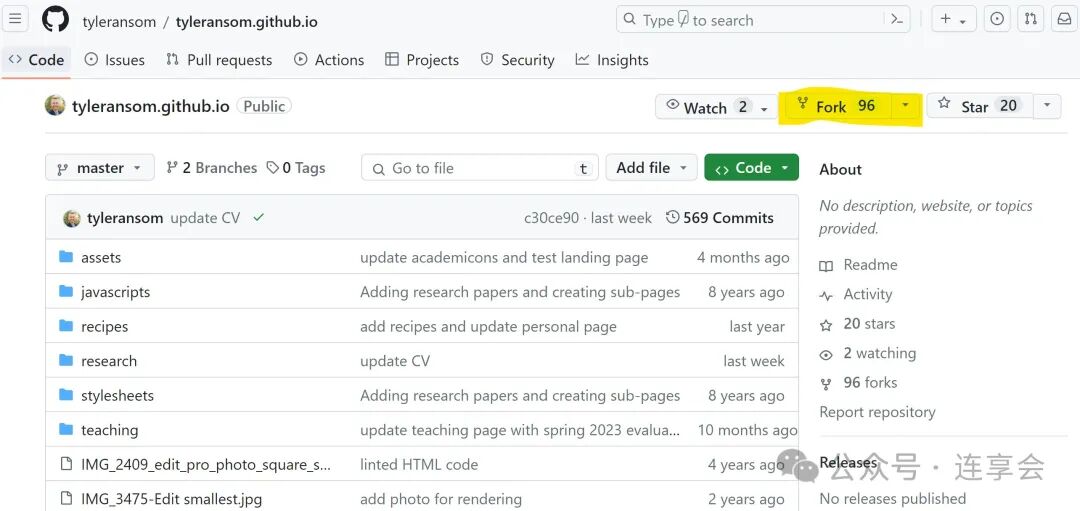
Task: Expand the Star lists dropdown arrow
Action: [1047, 105]
